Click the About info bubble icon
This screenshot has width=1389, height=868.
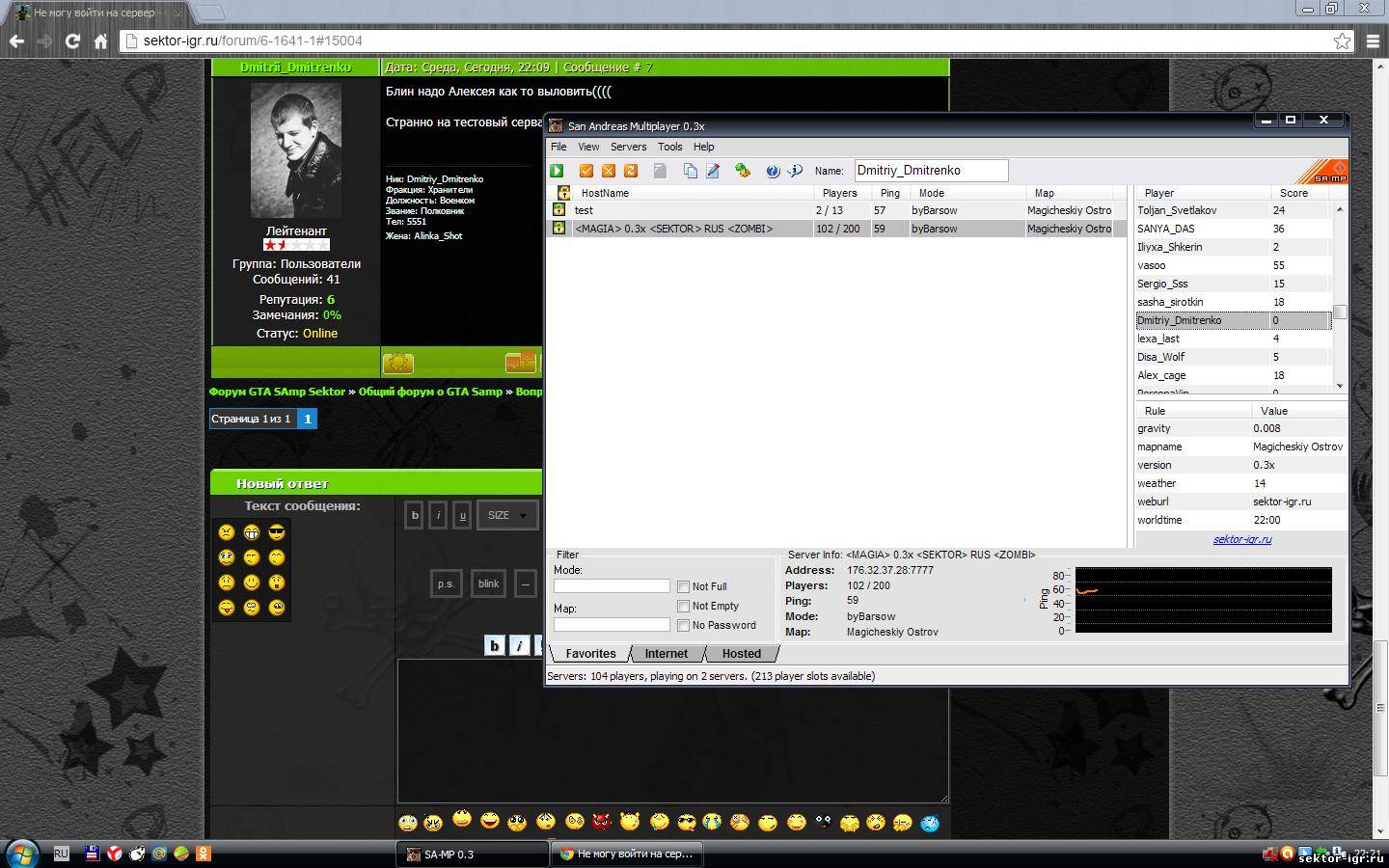pyautogui.click(x=795, y=171)
